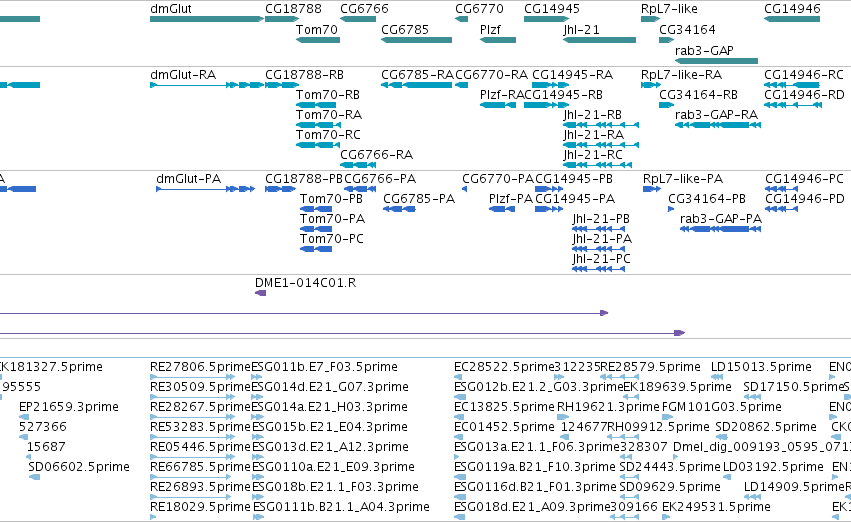Image resolution: width=851 pixels, height=522 pixels.
Task: Select the dmGlut-RA transcript label
Action: point(183,75)
